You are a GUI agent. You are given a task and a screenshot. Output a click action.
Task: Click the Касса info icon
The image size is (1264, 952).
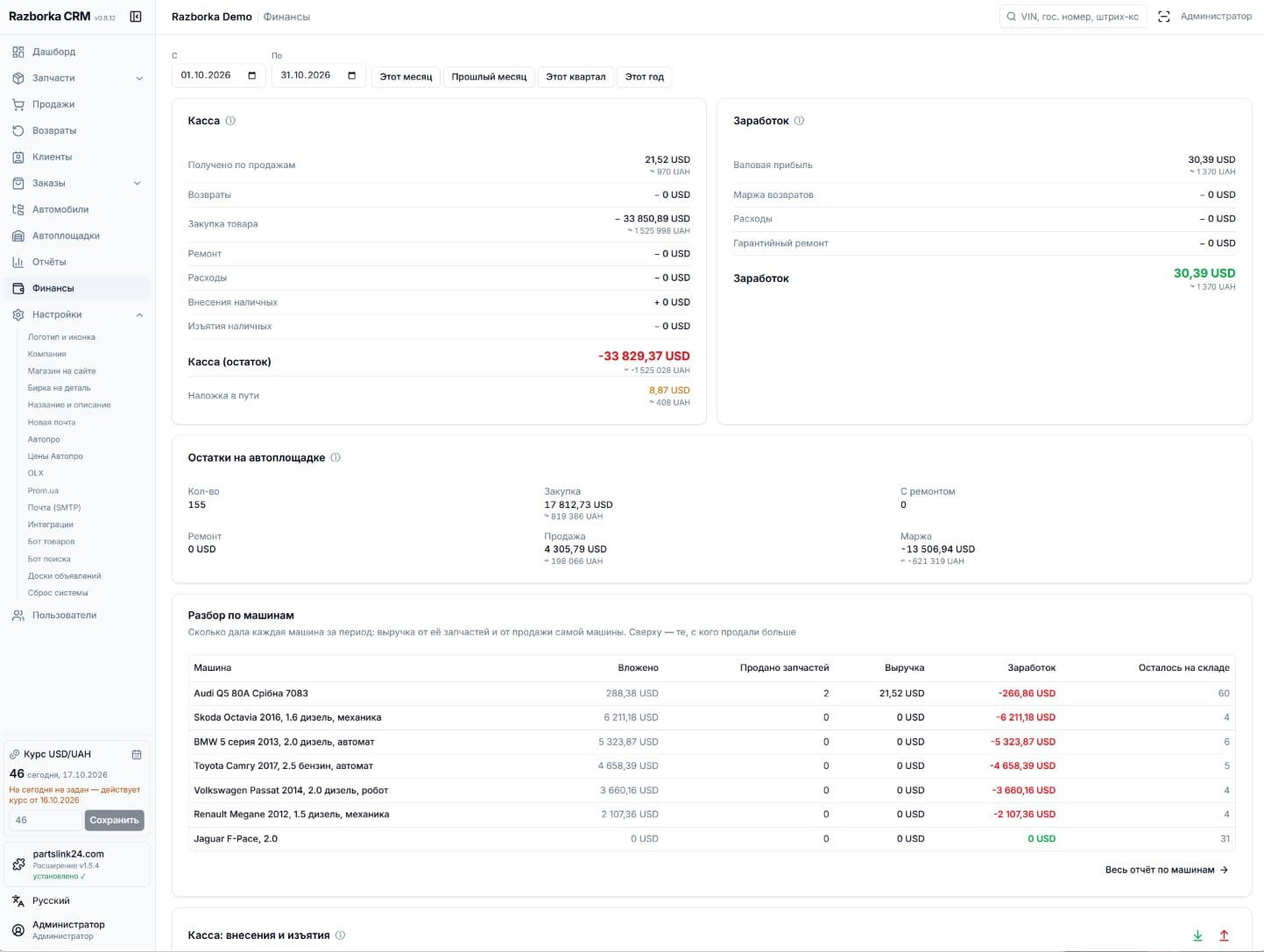click(230, 121)
